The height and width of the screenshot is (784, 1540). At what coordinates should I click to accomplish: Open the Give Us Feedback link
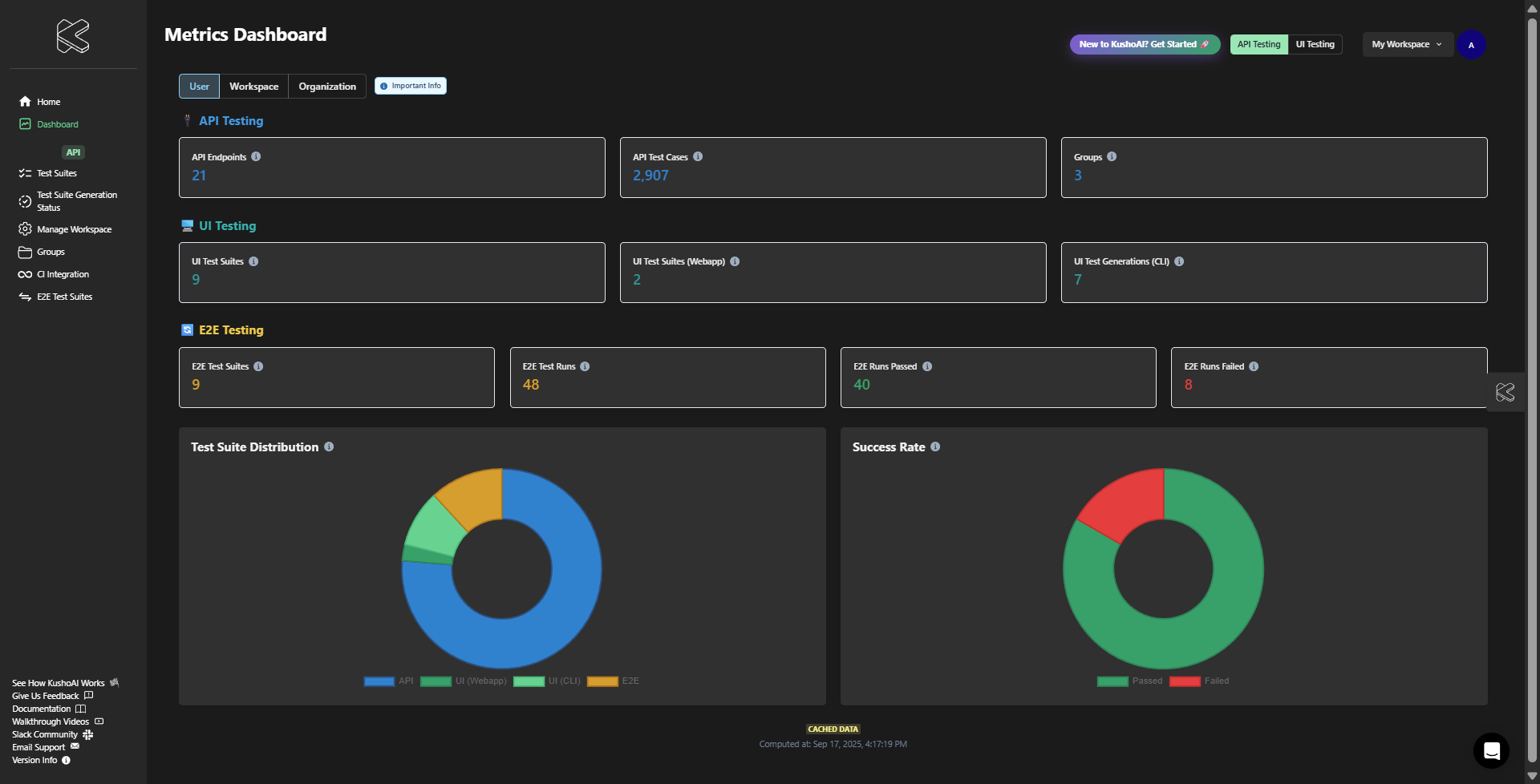click(x=53, y=696)
